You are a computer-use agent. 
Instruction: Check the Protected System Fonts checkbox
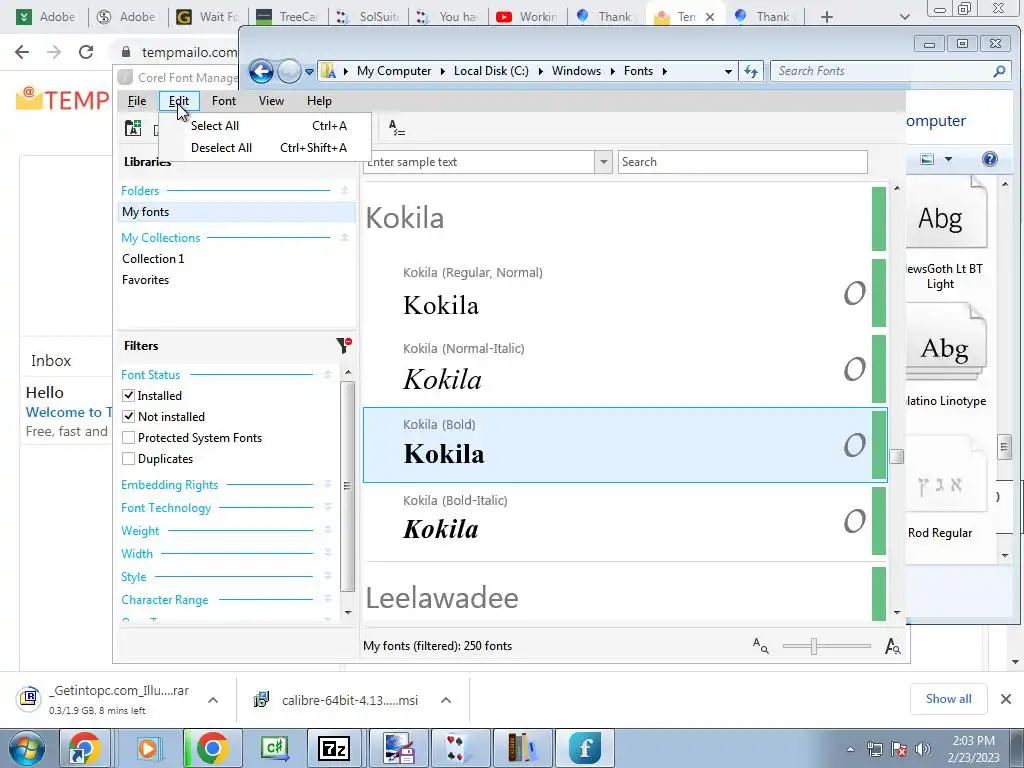pos(129,438)
